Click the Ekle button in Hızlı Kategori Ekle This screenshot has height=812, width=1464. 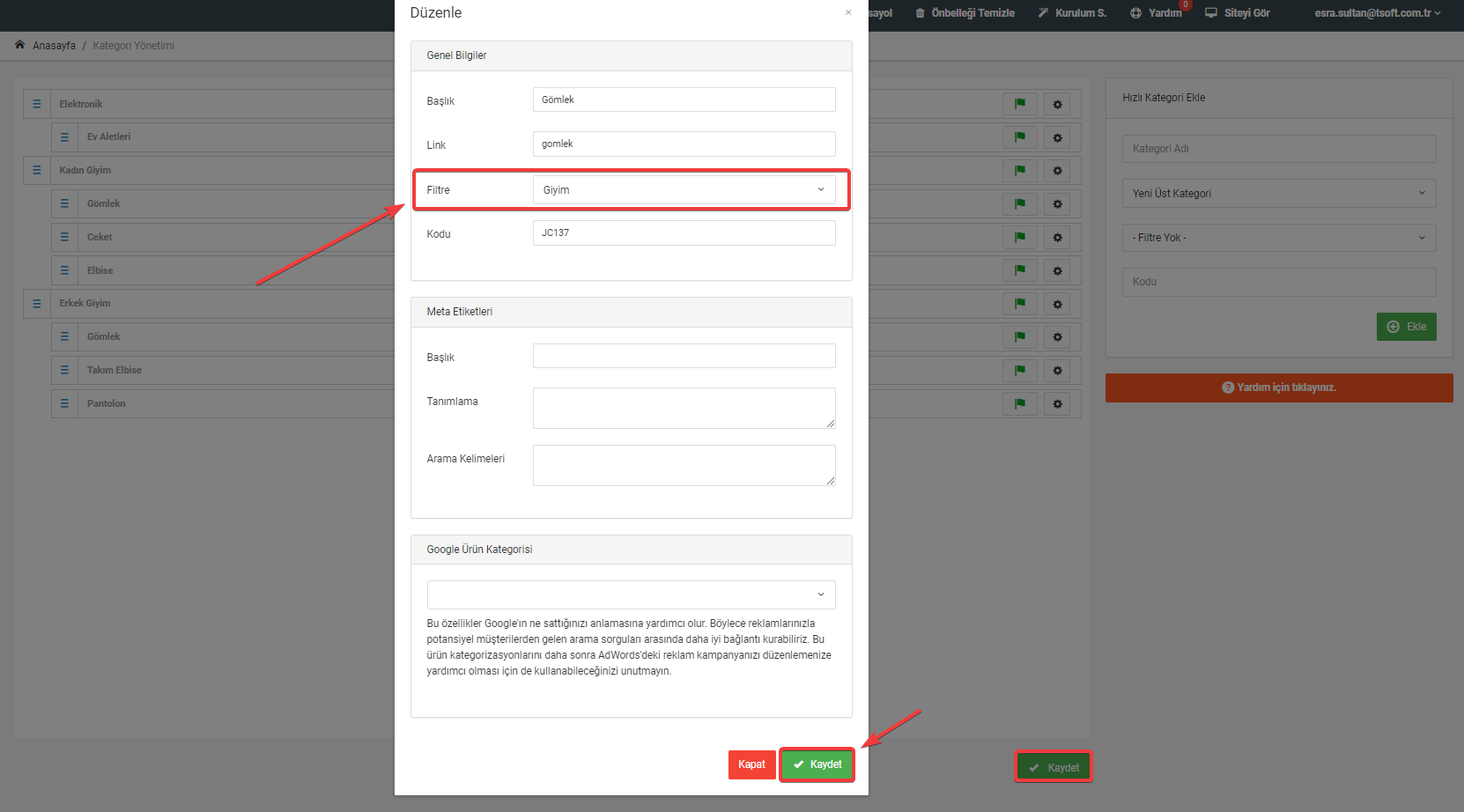[x=1407, y=327]
